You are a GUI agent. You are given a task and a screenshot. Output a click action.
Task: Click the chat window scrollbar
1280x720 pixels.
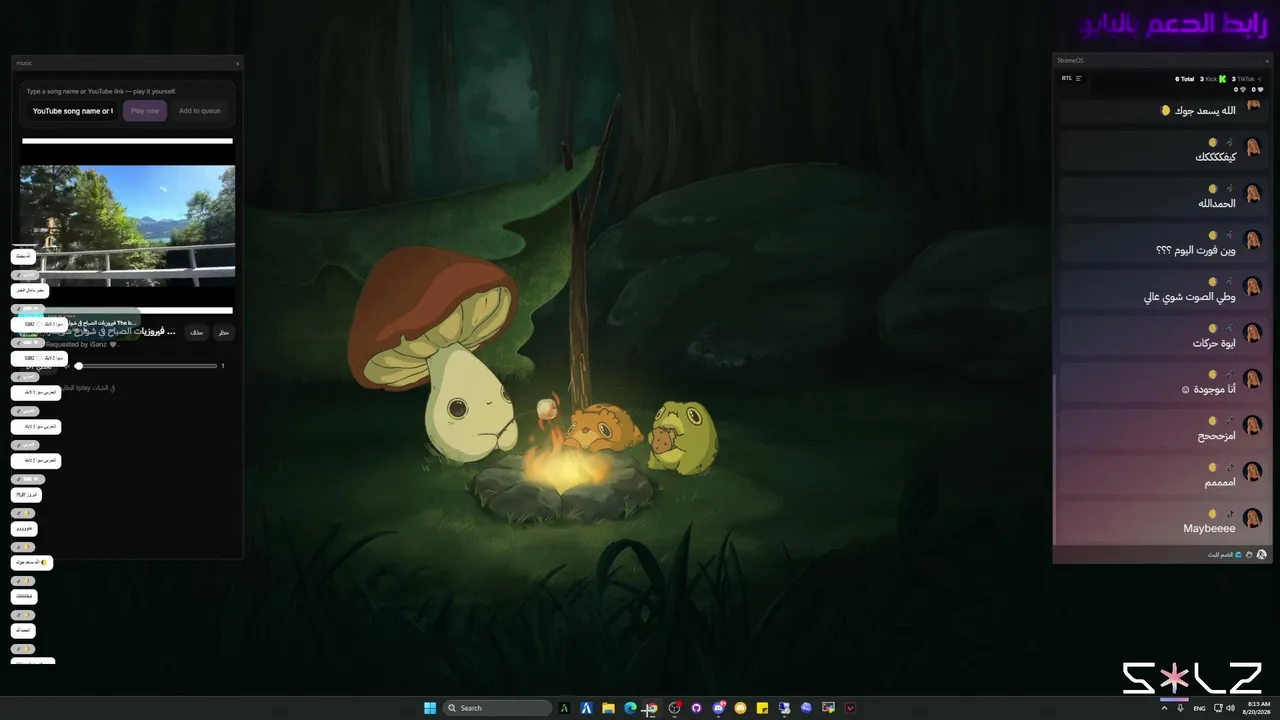click(x=1055, y=459)
